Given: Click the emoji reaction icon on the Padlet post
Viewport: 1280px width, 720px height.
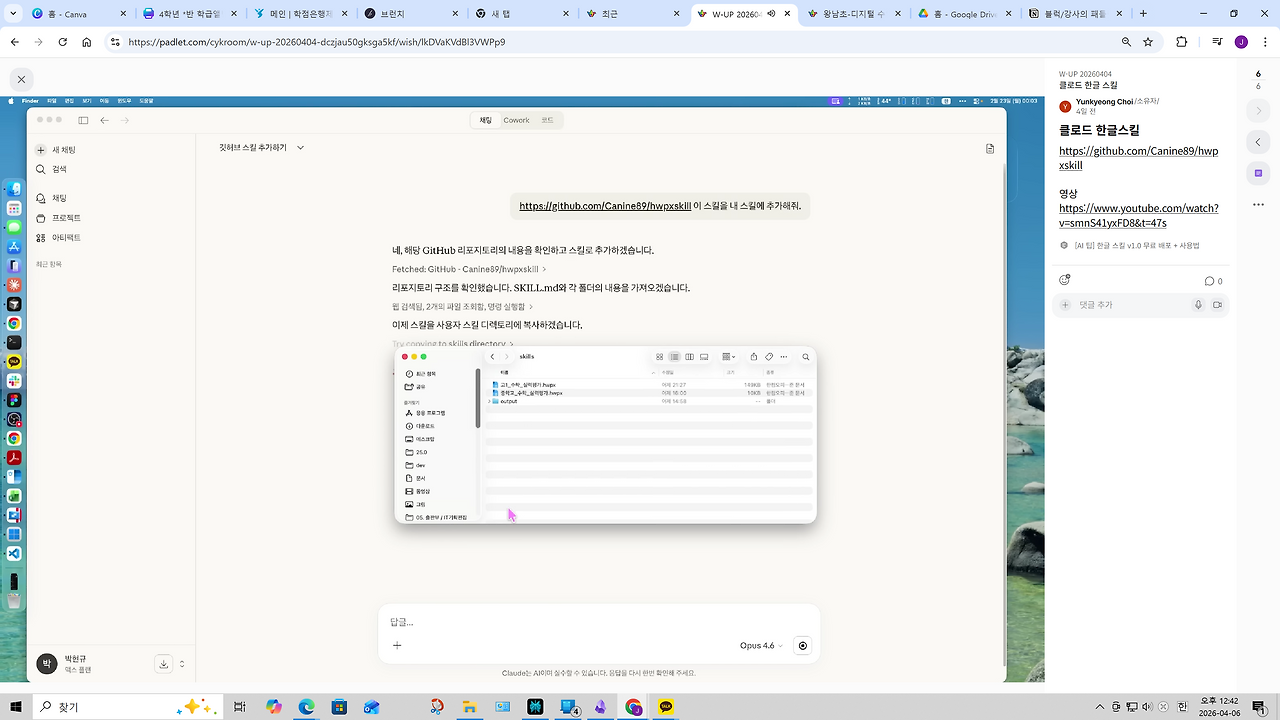Looking at the screenshot, I should tap(1064, 280).
